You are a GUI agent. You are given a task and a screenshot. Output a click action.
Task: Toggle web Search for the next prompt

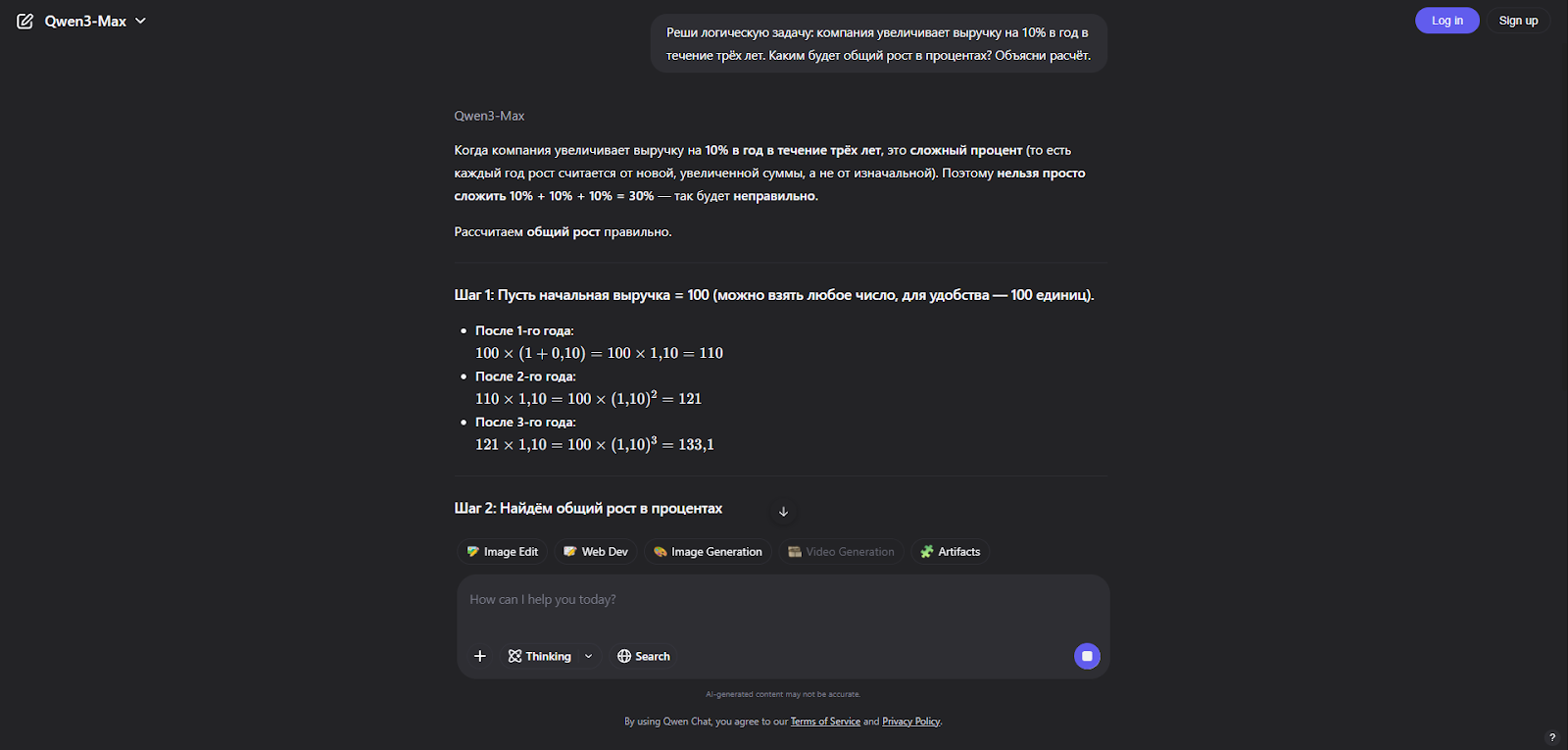point(643,656)
